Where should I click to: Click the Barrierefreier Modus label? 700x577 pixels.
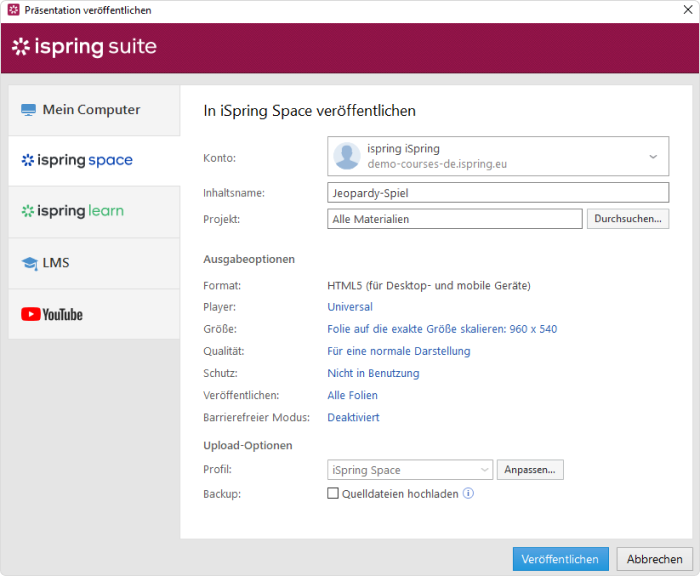coord(256,418)
